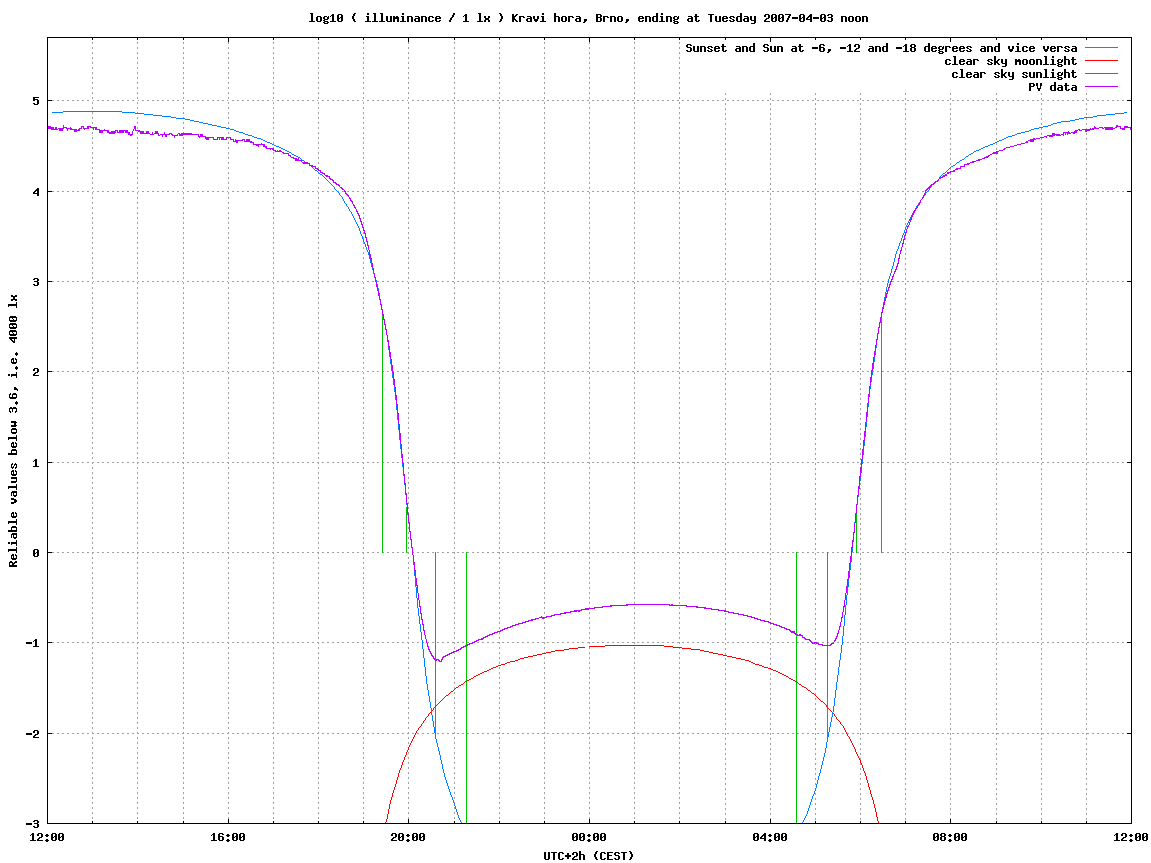Viewport: 1151px width, 863px height.
Task: Click the green legend line sample
Action: [1101, 48]
